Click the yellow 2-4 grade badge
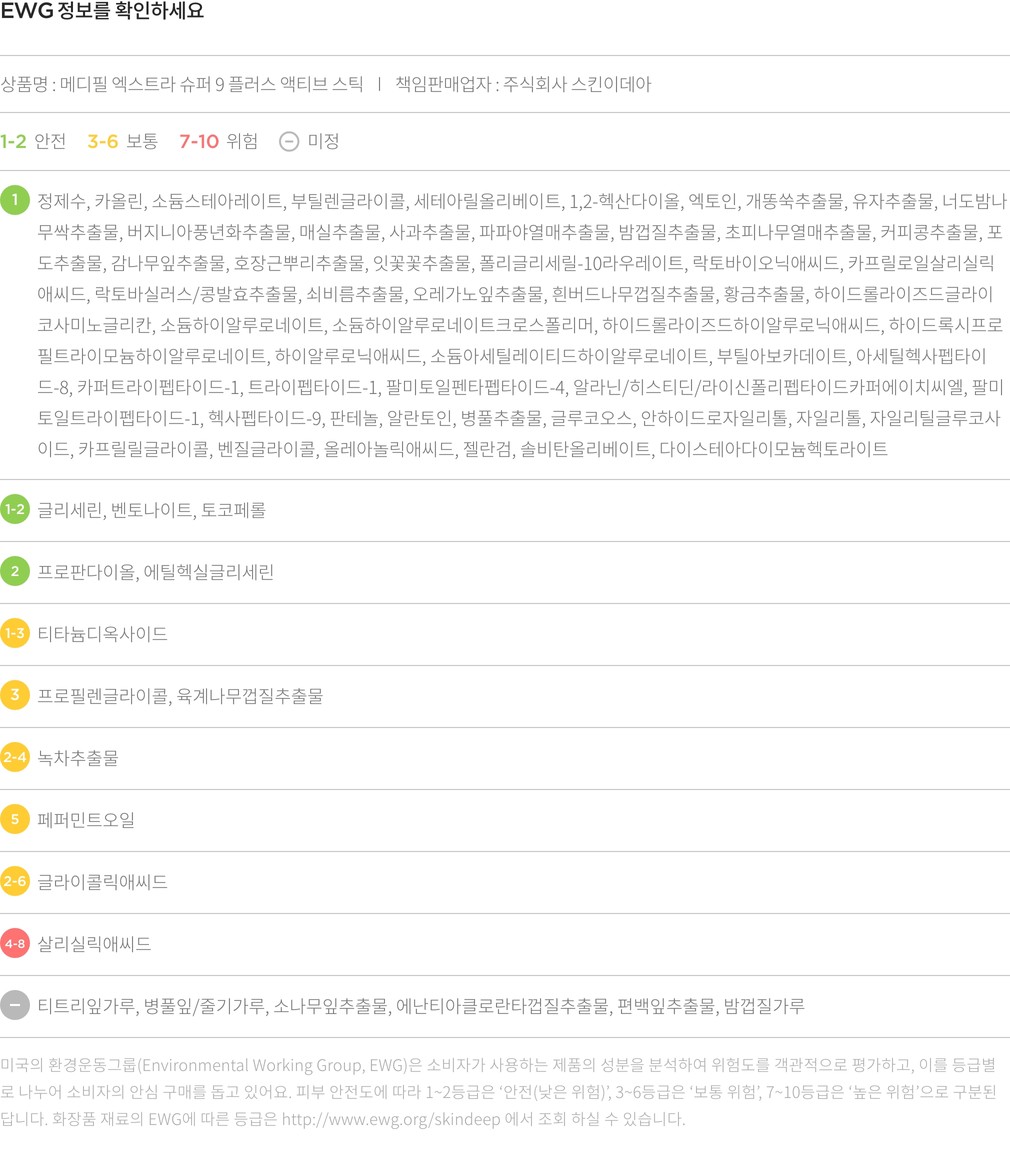The height and width of the screenshot is (1154, 1010). (15, 758)
